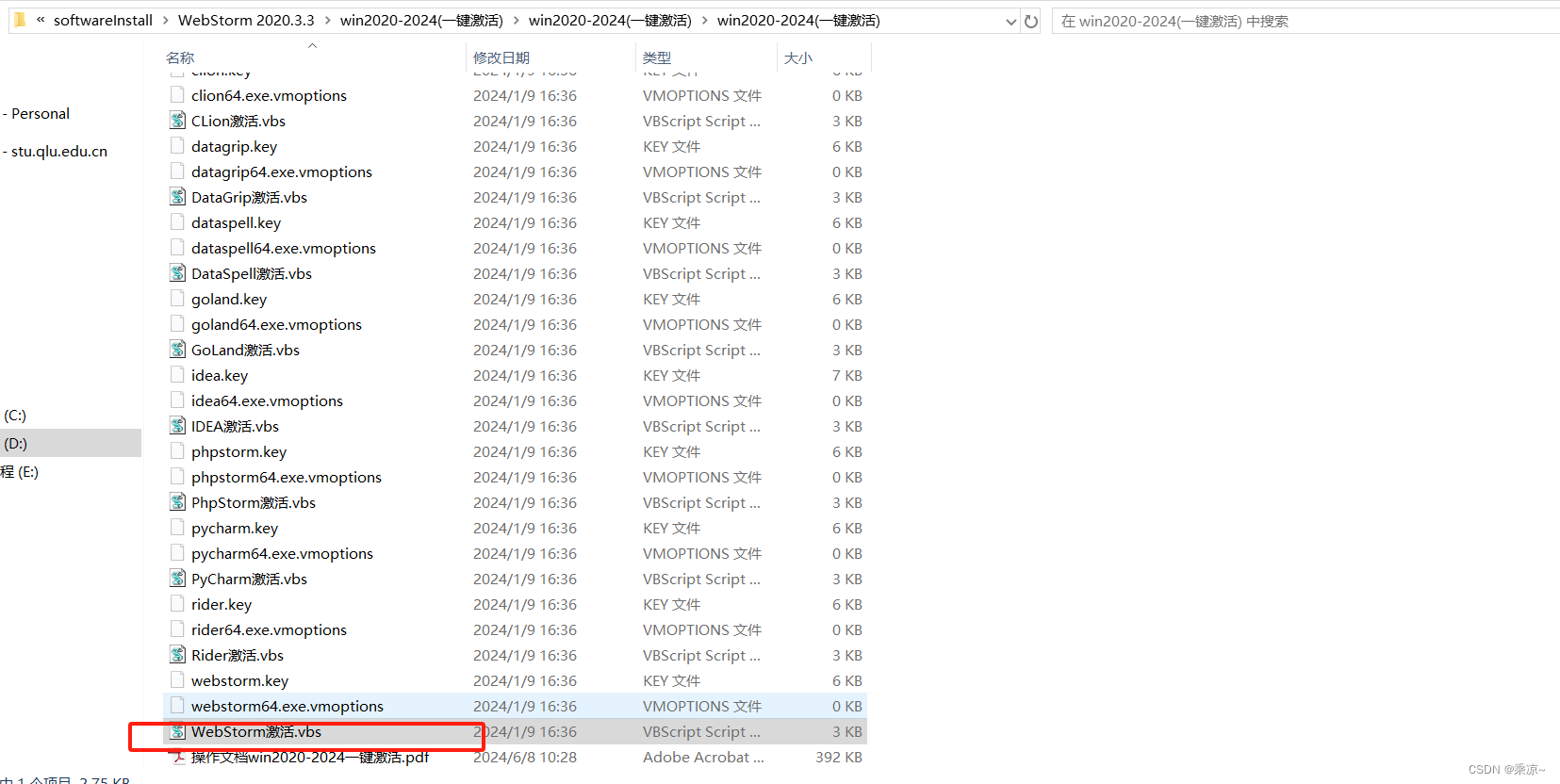
Task: Open Personal item in navigation pane
Action: click(41, 114)
